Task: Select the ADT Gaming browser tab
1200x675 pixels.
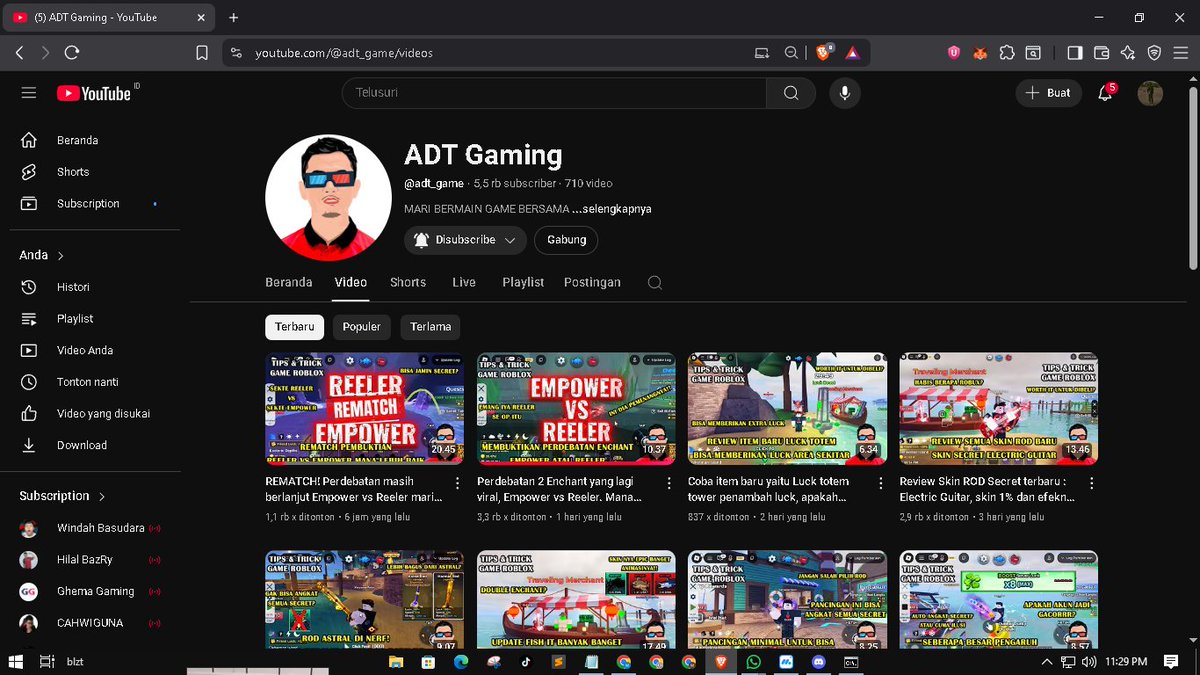Action: pyautogui.click(x=108, y=17)
